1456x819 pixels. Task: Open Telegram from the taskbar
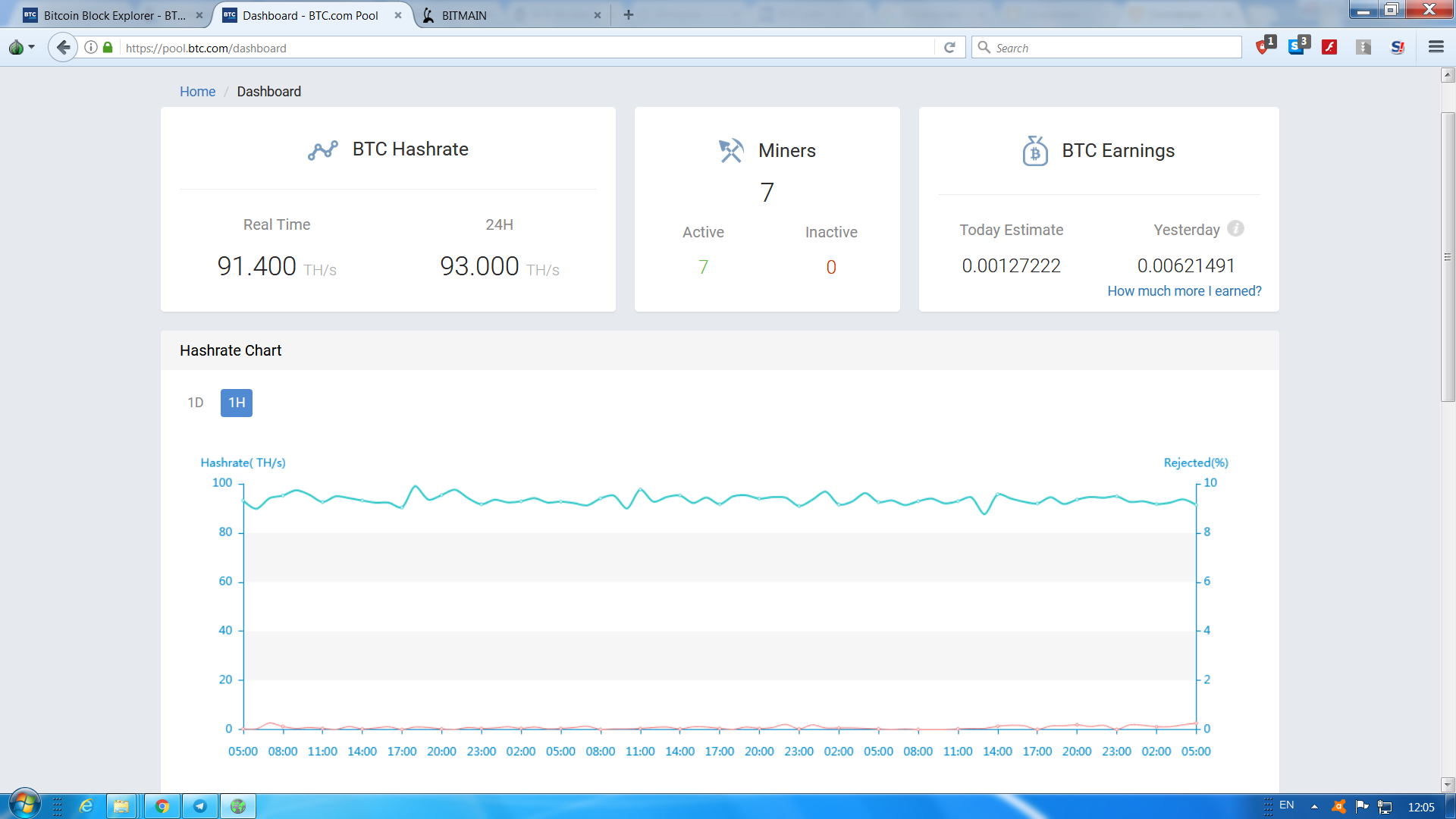coord(200,806)
